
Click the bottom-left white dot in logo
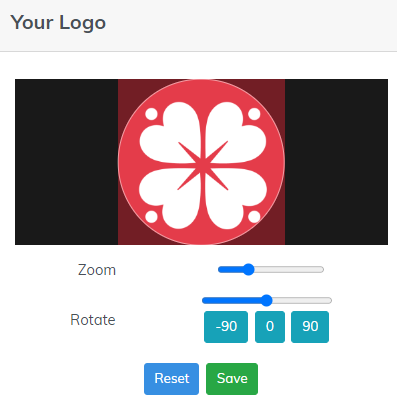[151, 217]
